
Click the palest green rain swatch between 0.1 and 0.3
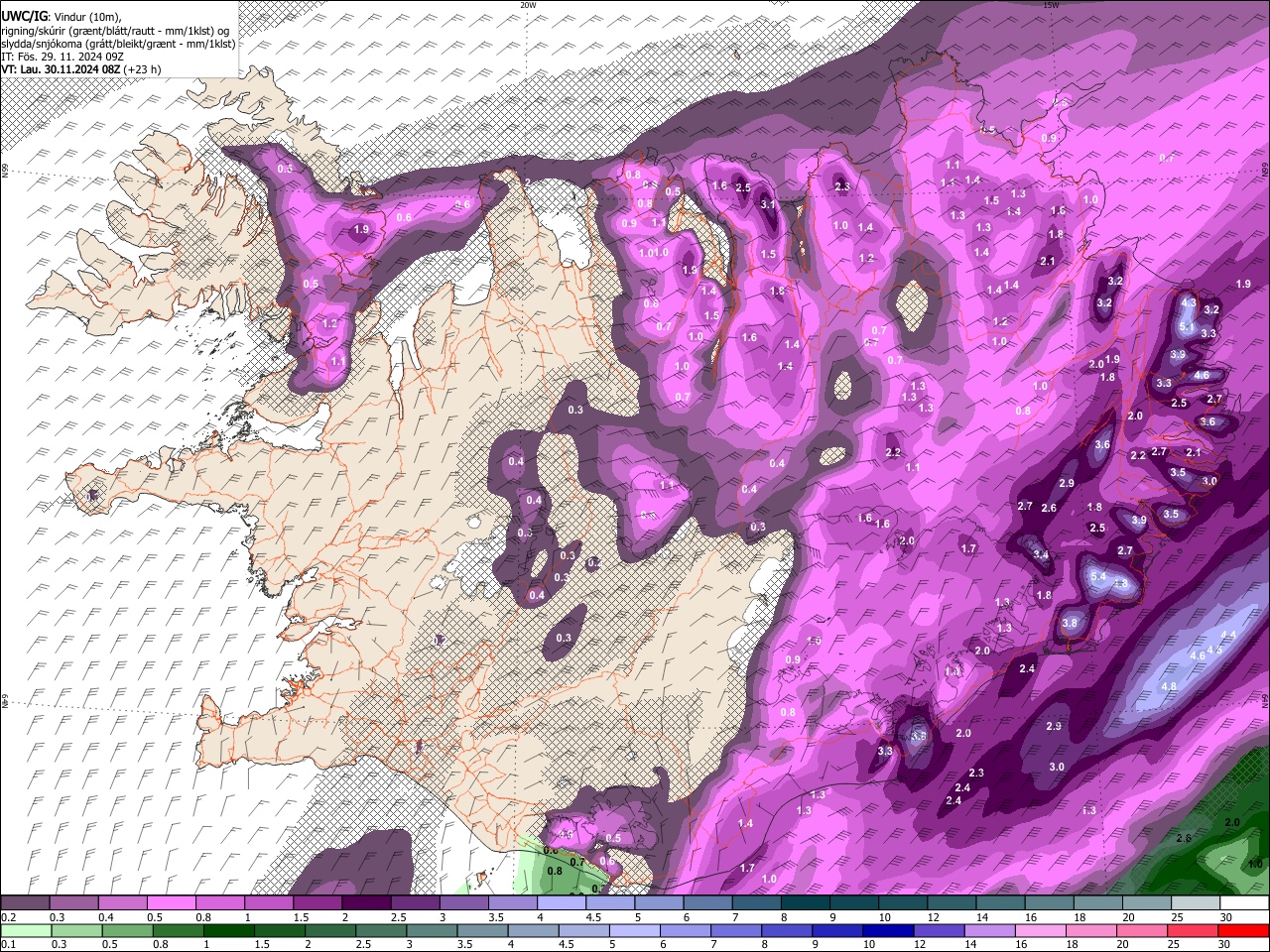click(26, 930)
